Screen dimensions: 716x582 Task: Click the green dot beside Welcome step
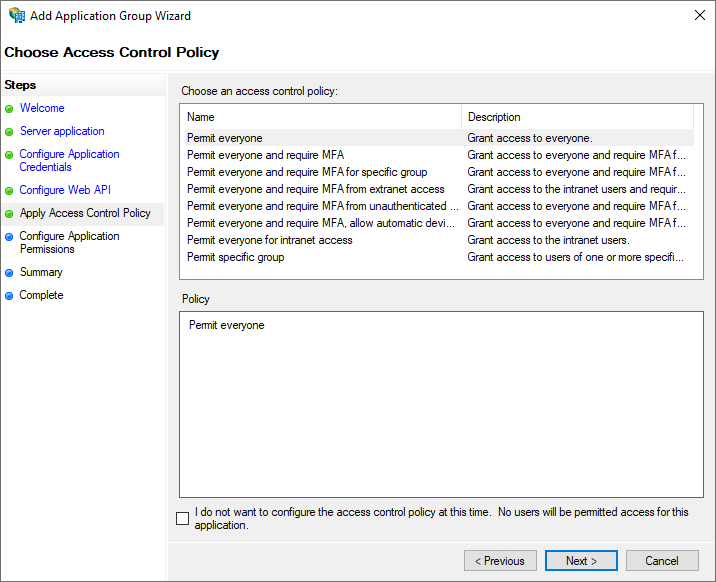[x=10, y=109]
